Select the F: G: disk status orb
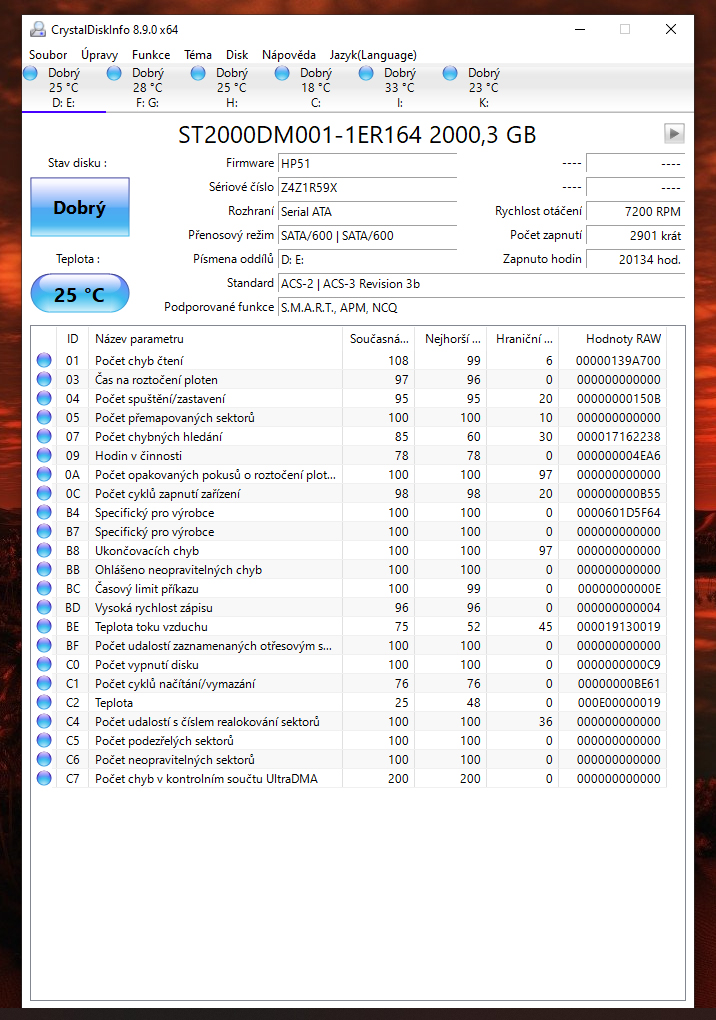Viewport: 716px width, 1020px height. point(114,73)
